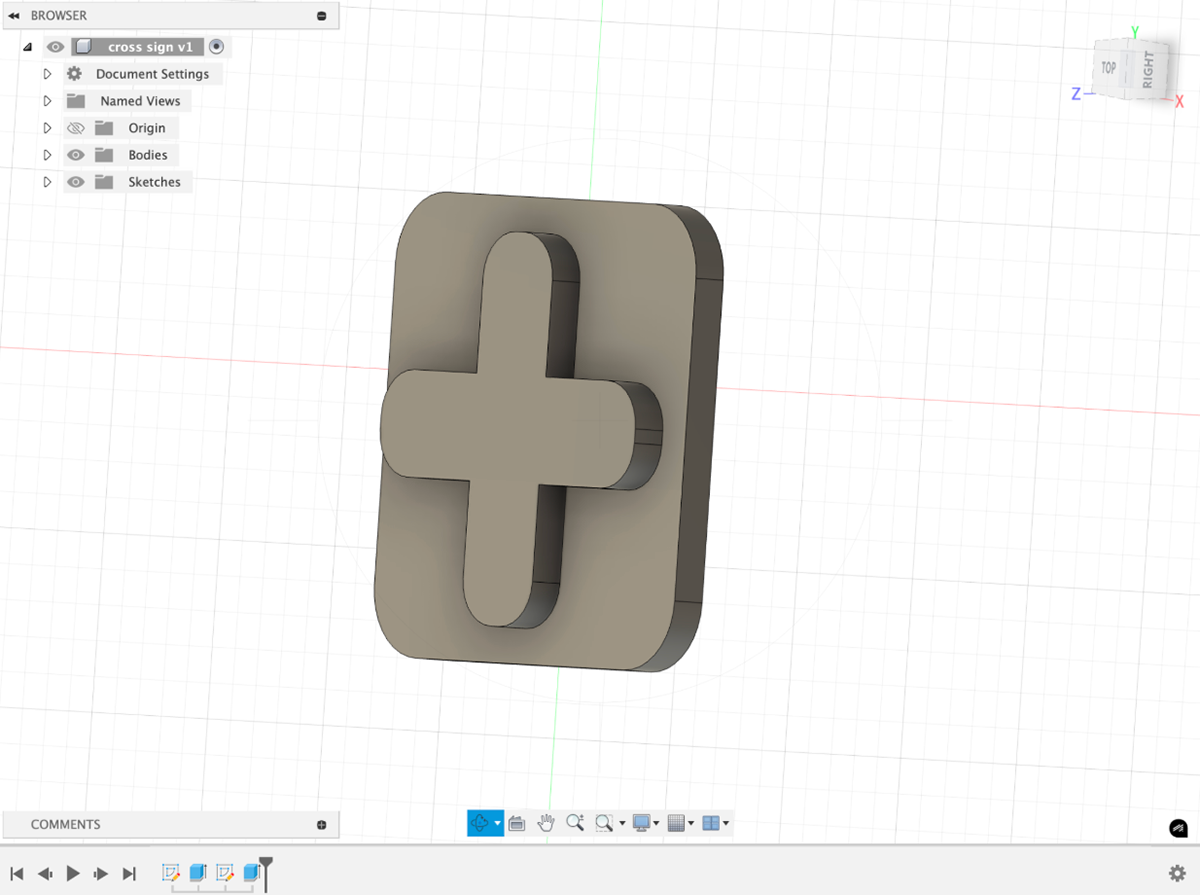Play the timeline history
This screenshot has height=895, width=1200.
73,873
